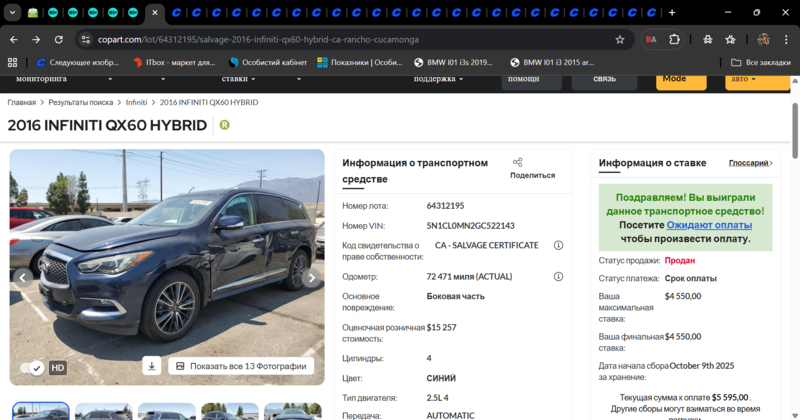The height and width of the screenshot is (420, 800).
Task: Click the scrollbar down arrow
Action: 794,415
